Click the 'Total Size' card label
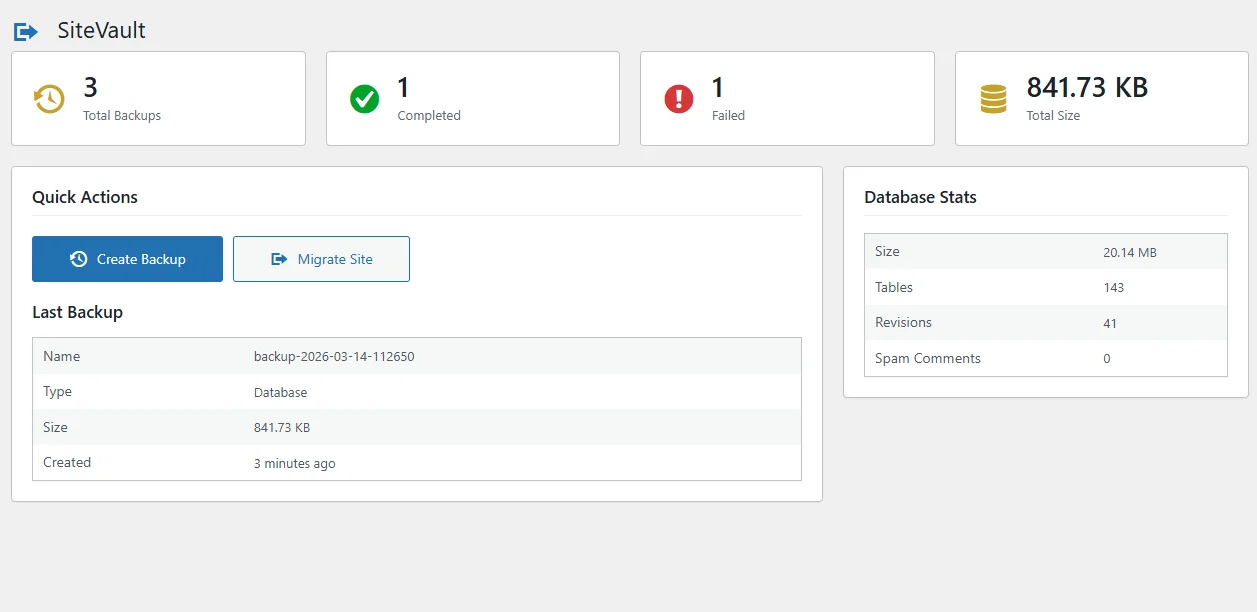 coord(1053,116)
